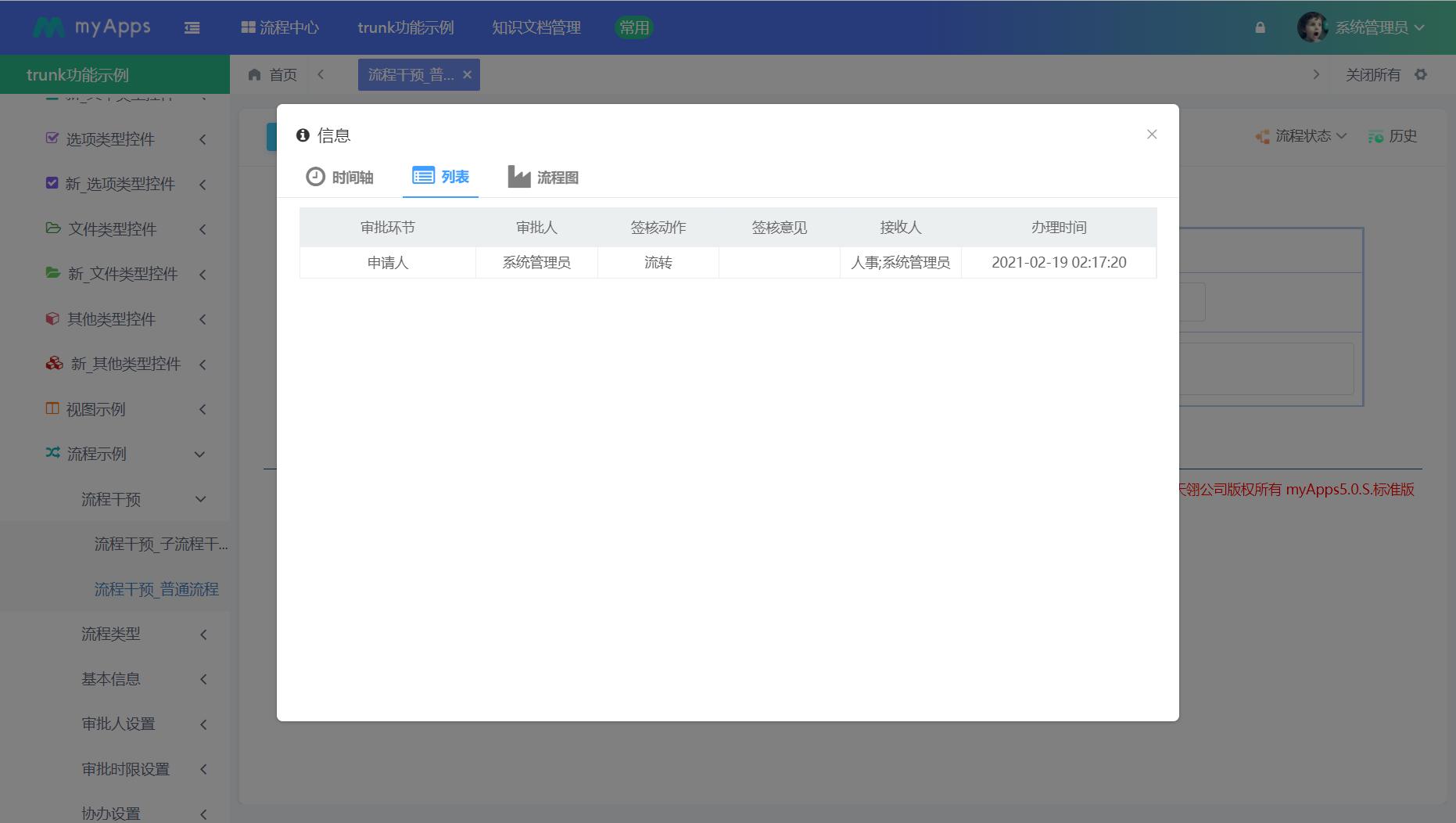Screen dimensions: 1456x823
Task: Click the lock screen icon
Action: pos(1260,27)
